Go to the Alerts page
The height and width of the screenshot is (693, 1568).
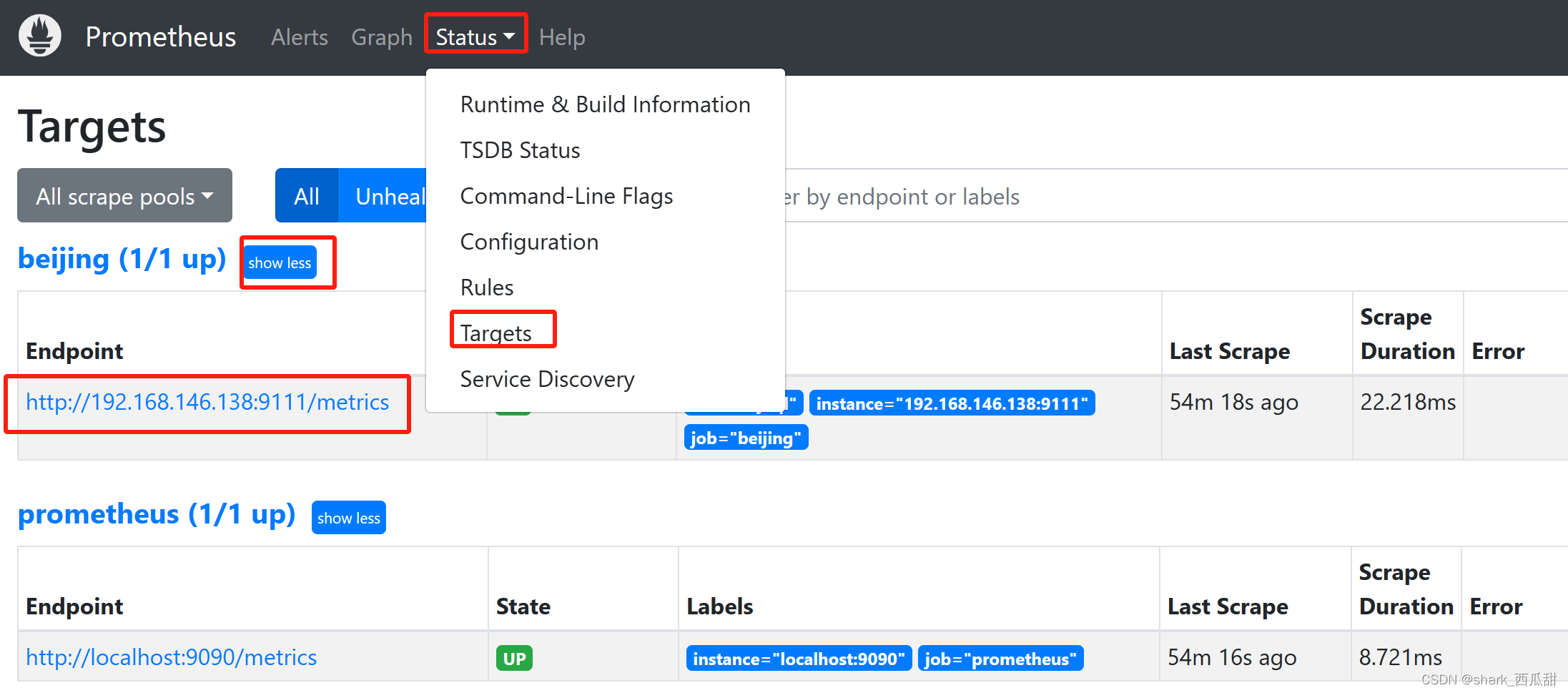coord(300,37)
